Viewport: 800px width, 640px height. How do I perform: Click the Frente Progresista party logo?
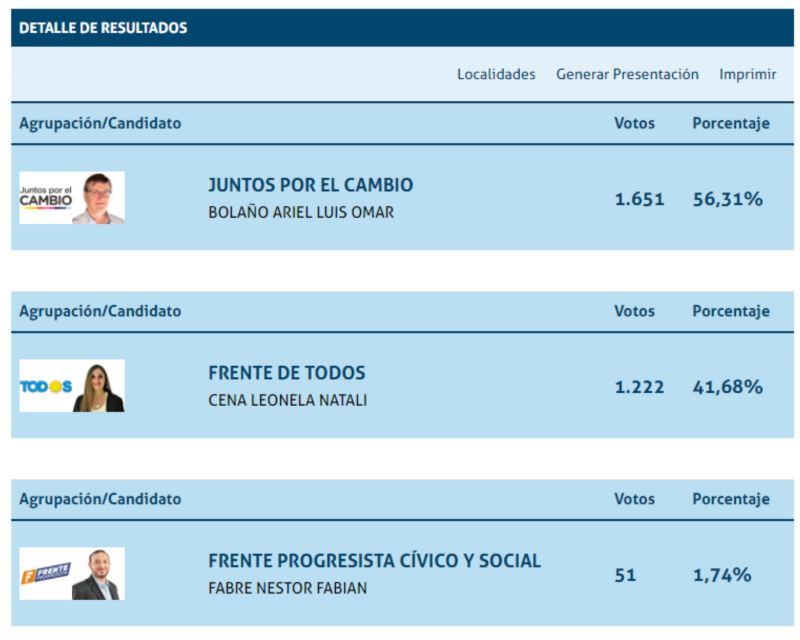tap(46, 574)
